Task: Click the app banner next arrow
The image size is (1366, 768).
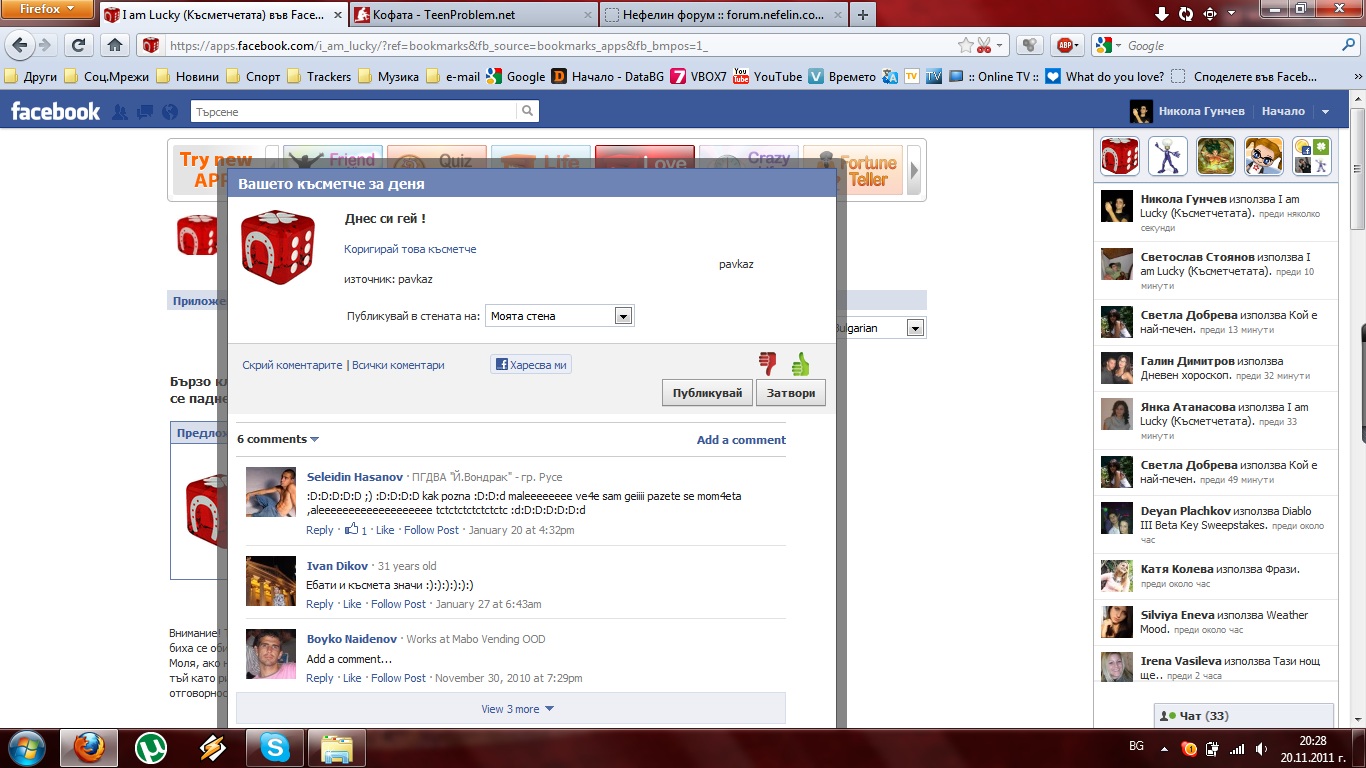Action: (x=914, y=170)
